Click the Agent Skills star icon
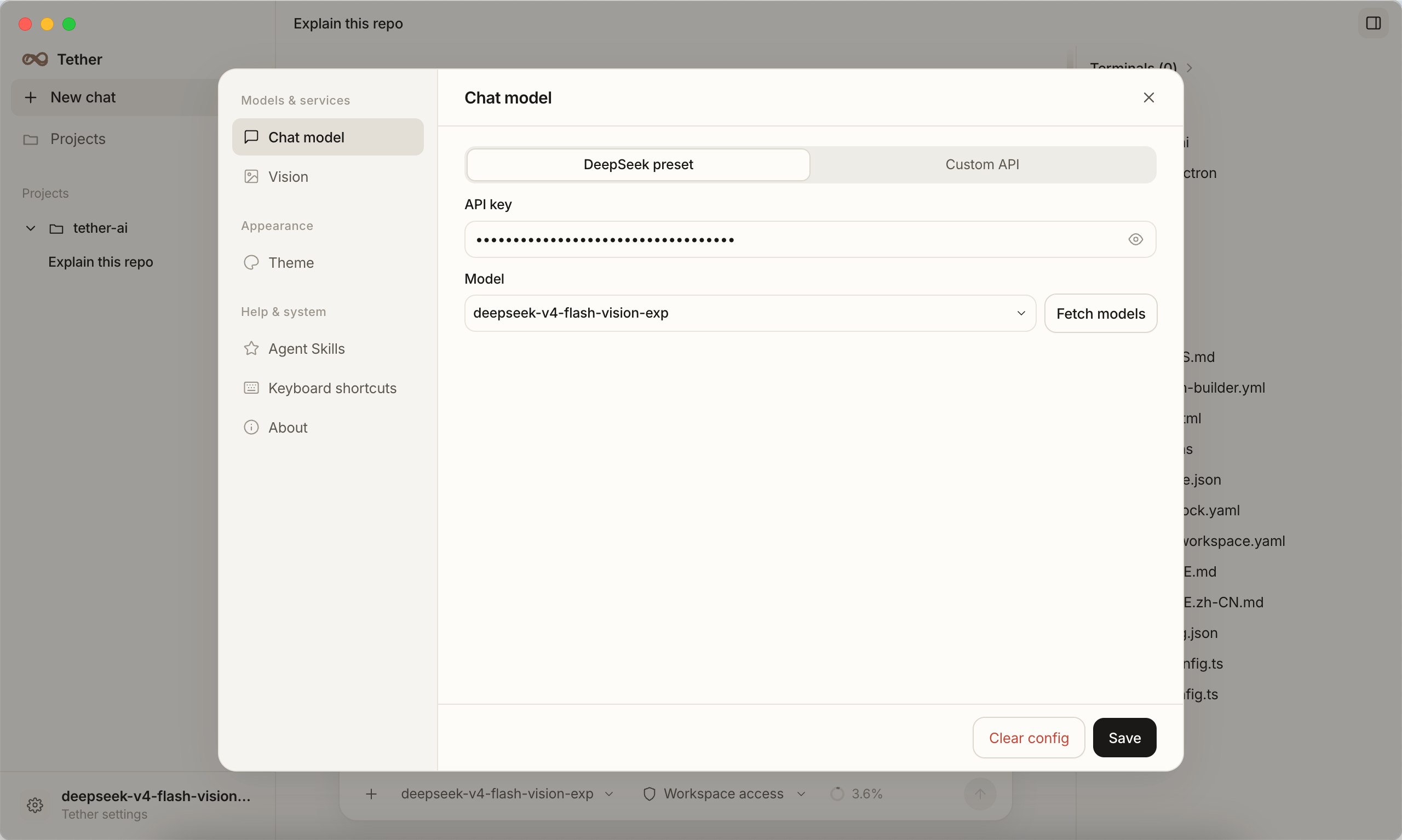Viewport: 1402px width, 840px height. tap(251, 349)
